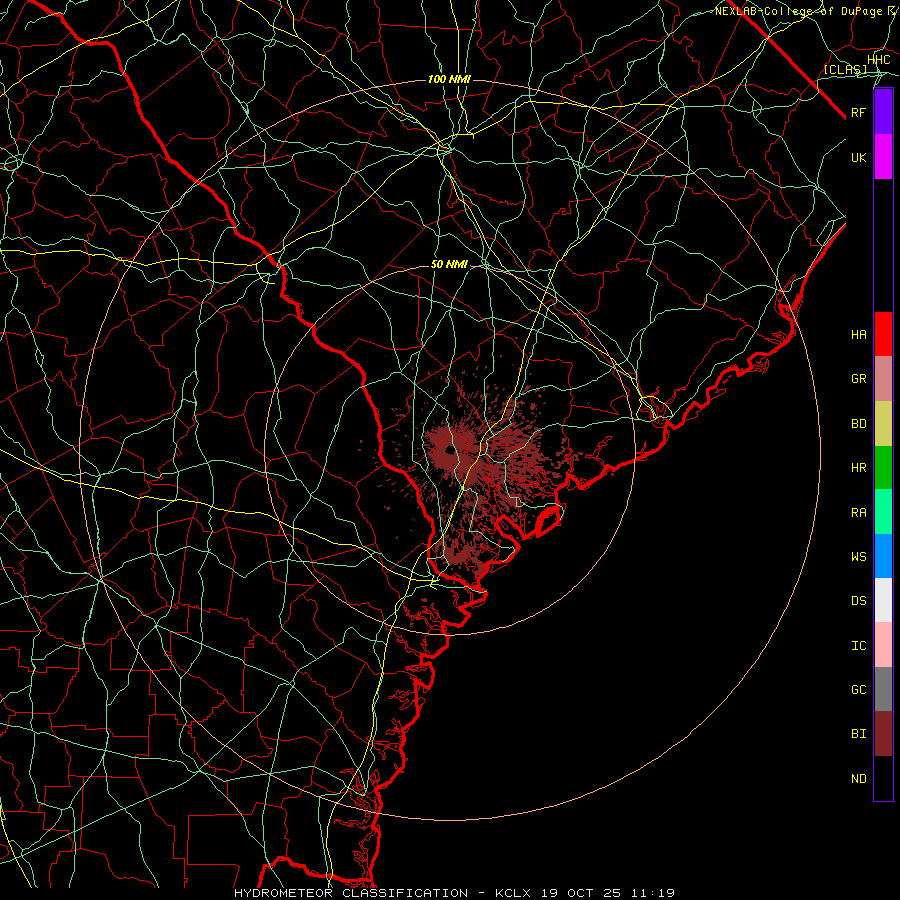Viewport: 900px width, 900px height.
Task: Click the BD legend label
Action: (858, 424)
